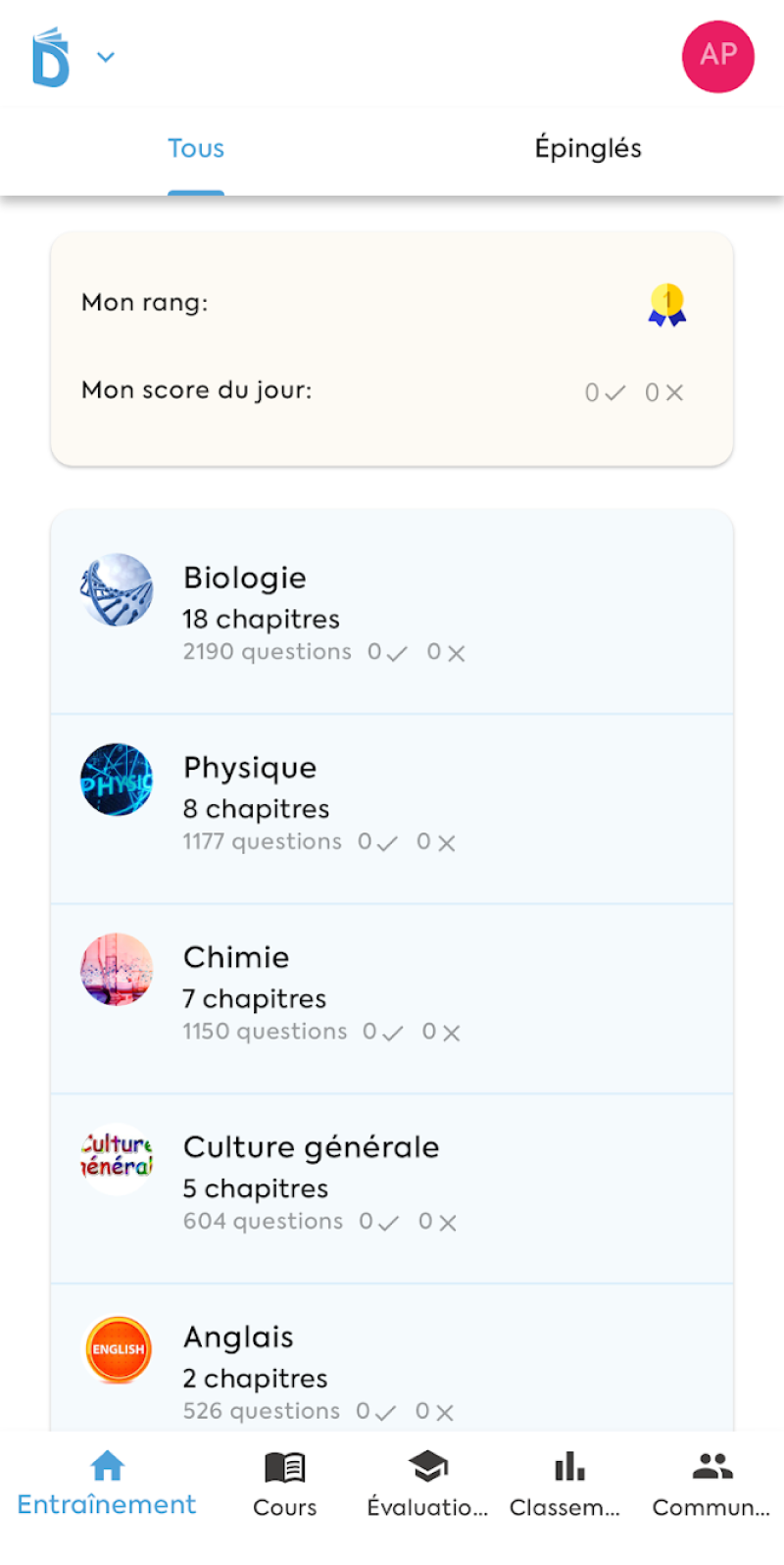Switch to the Tous tab
This screenshot has width=784, height=1565.
(x=196, y=149)
